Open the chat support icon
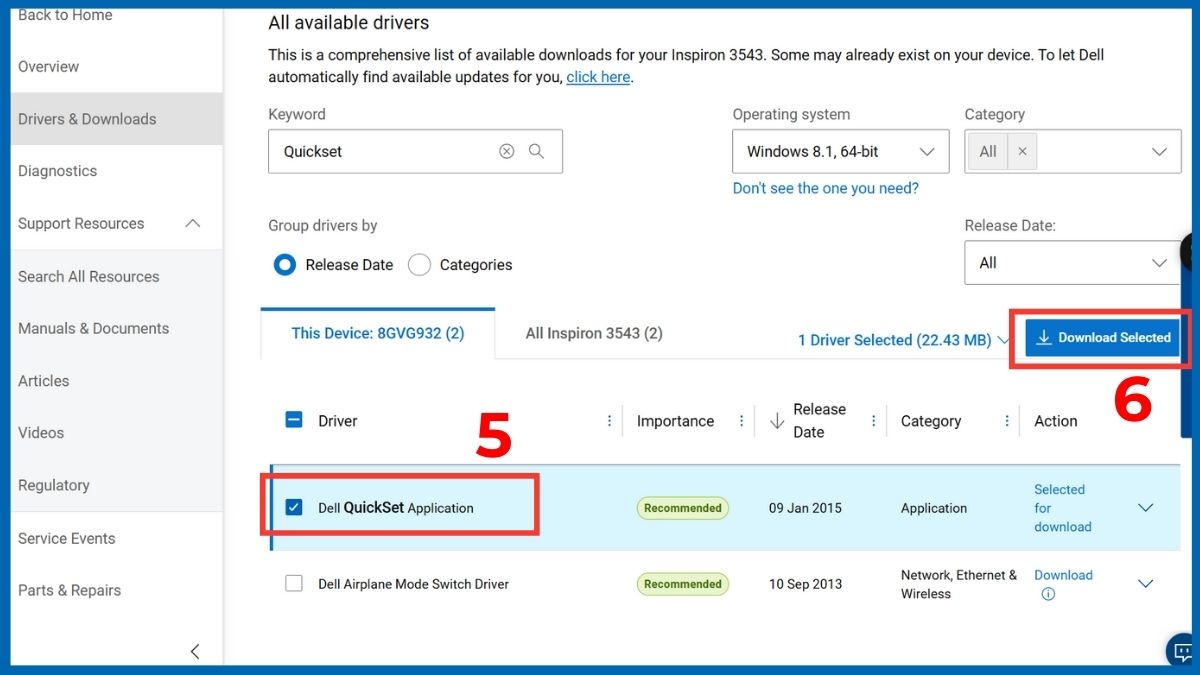 [1182, 650]
